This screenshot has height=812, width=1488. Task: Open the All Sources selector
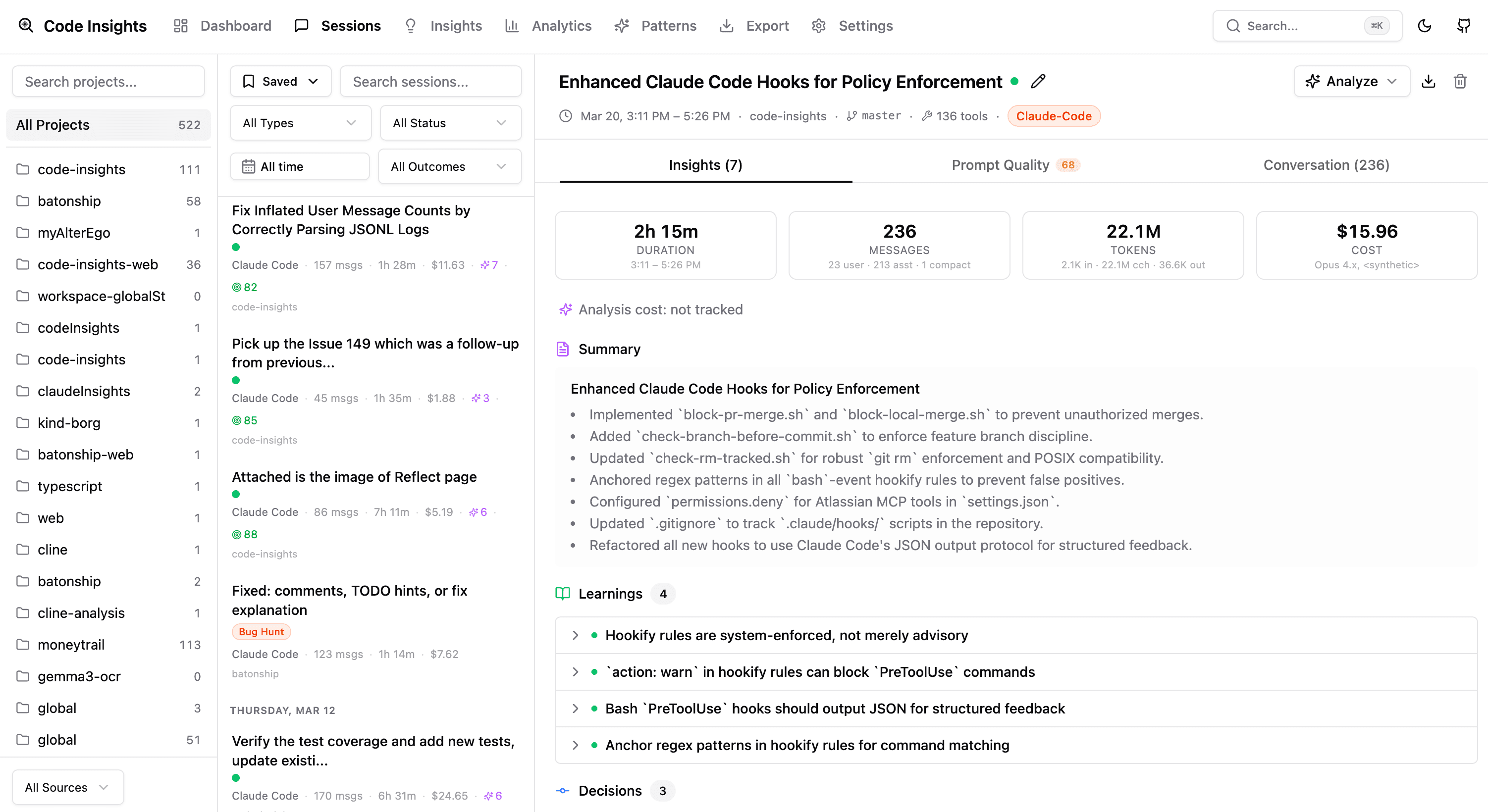[x=66, y=787]
